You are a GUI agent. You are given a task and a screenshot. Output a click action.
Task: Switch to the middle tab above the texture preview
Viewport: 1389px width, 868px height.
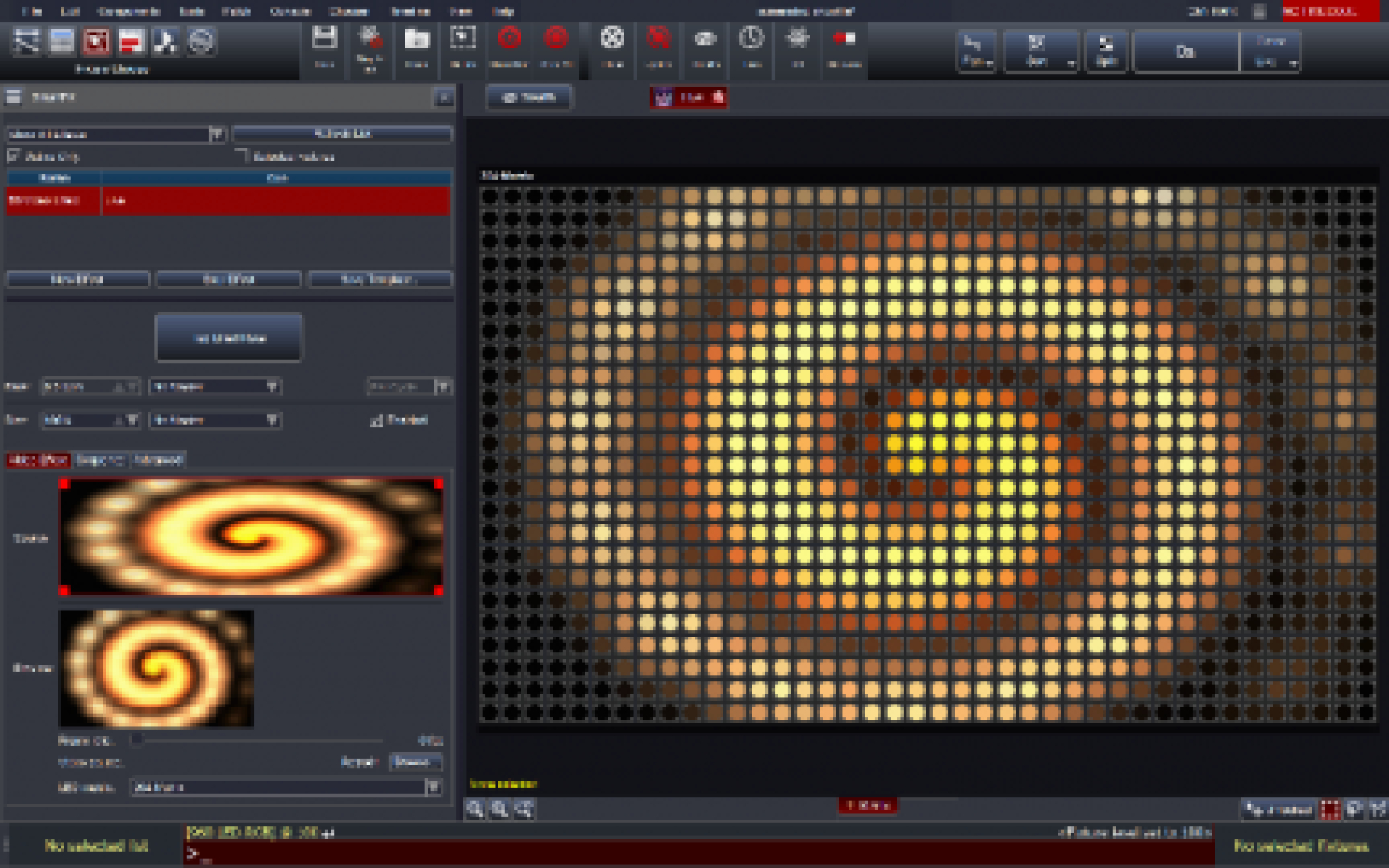click(101, 460)
